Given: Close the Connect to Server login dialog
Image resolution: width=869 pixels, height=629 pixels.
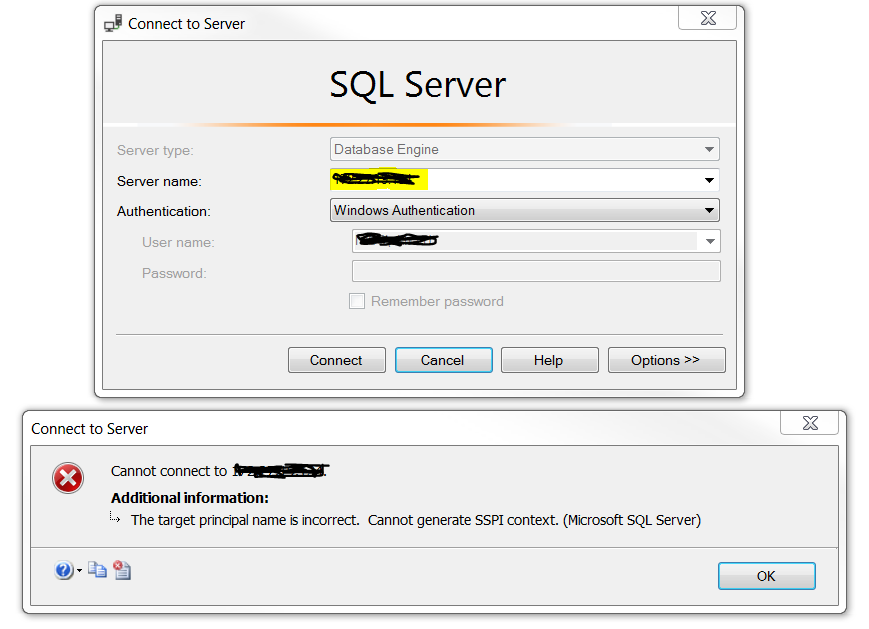Looking at the screenshot, I should 708,18.
